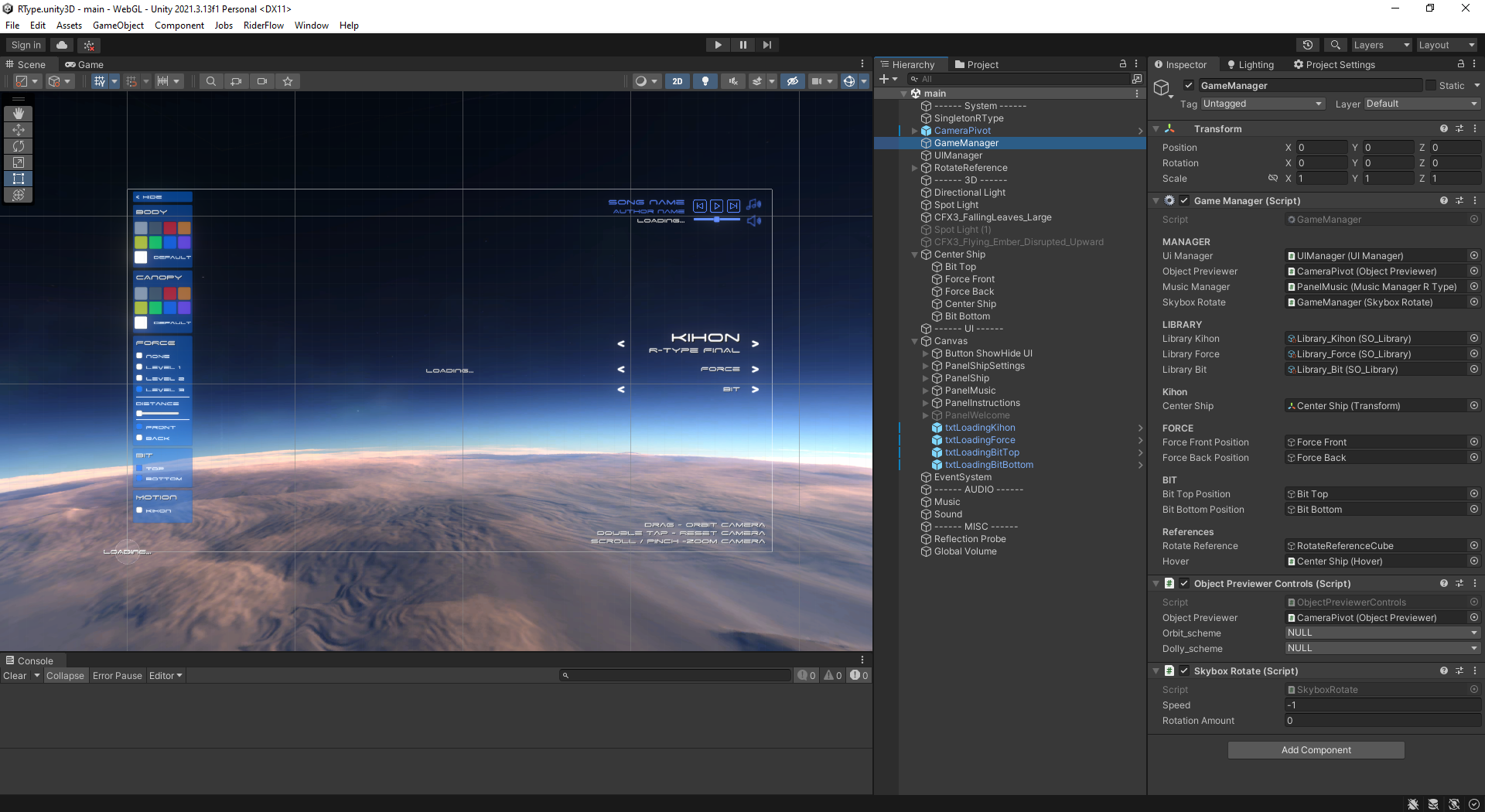Screen dimensions: 1485x812
Task: Click the add object plus button in Hierarchy
Action: coord(884,79)
